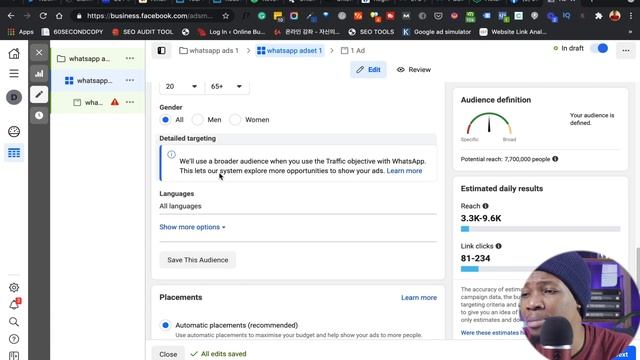Open SEO AUDIT TOOL bookmark
Screen dimensions: 640x360
coord(142,32)
